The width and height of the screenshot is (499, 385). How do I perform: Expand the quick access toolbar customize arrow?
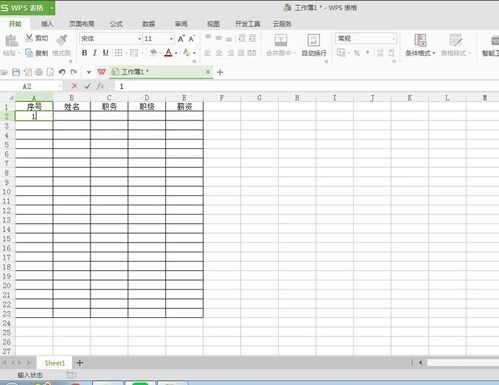tap(88, 72)
